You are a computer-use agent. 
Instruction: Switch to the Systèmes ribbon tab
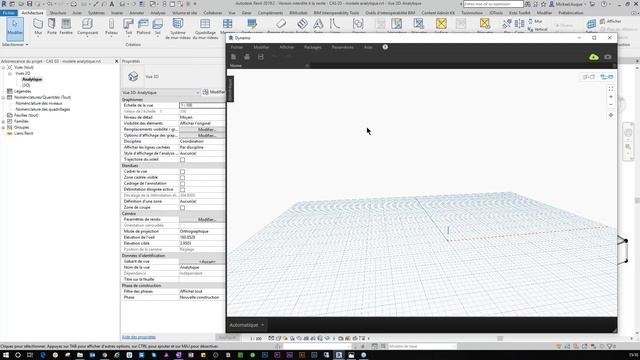tap(96, 13)
